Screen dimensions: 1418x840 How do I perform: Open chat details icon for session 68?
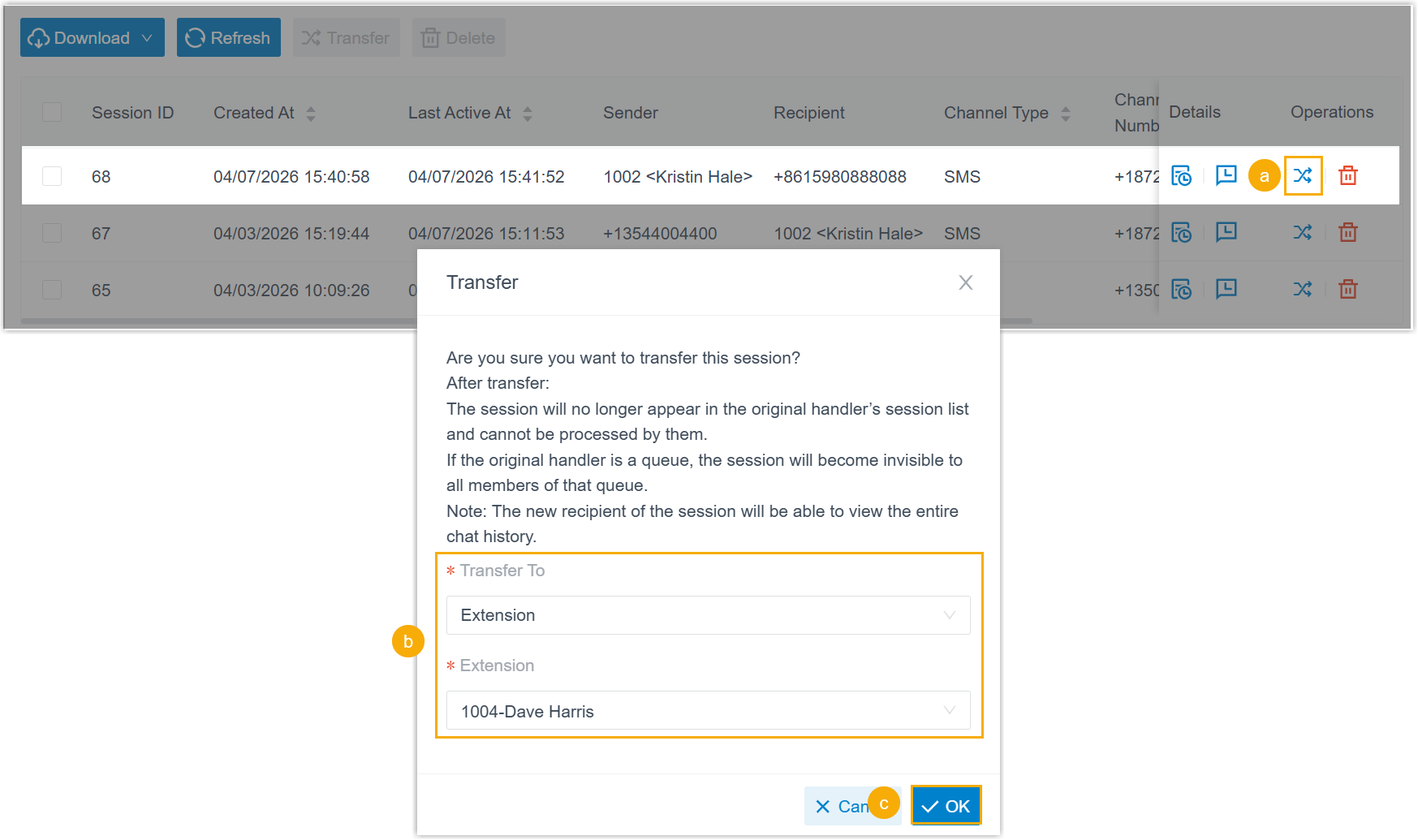(x=1226, y=175)
